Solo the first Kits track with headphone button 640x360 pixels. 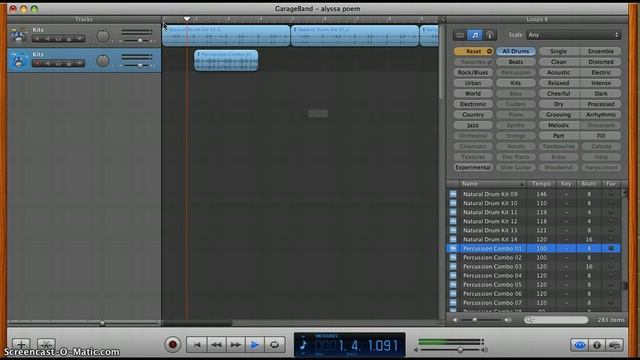point(58,39)
